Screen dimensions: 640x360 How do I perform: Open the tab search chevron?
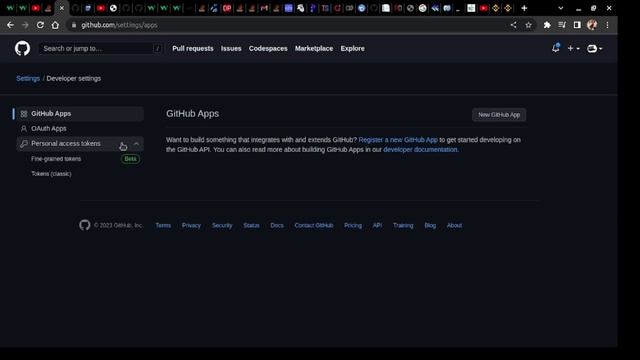tap(560, 8)
